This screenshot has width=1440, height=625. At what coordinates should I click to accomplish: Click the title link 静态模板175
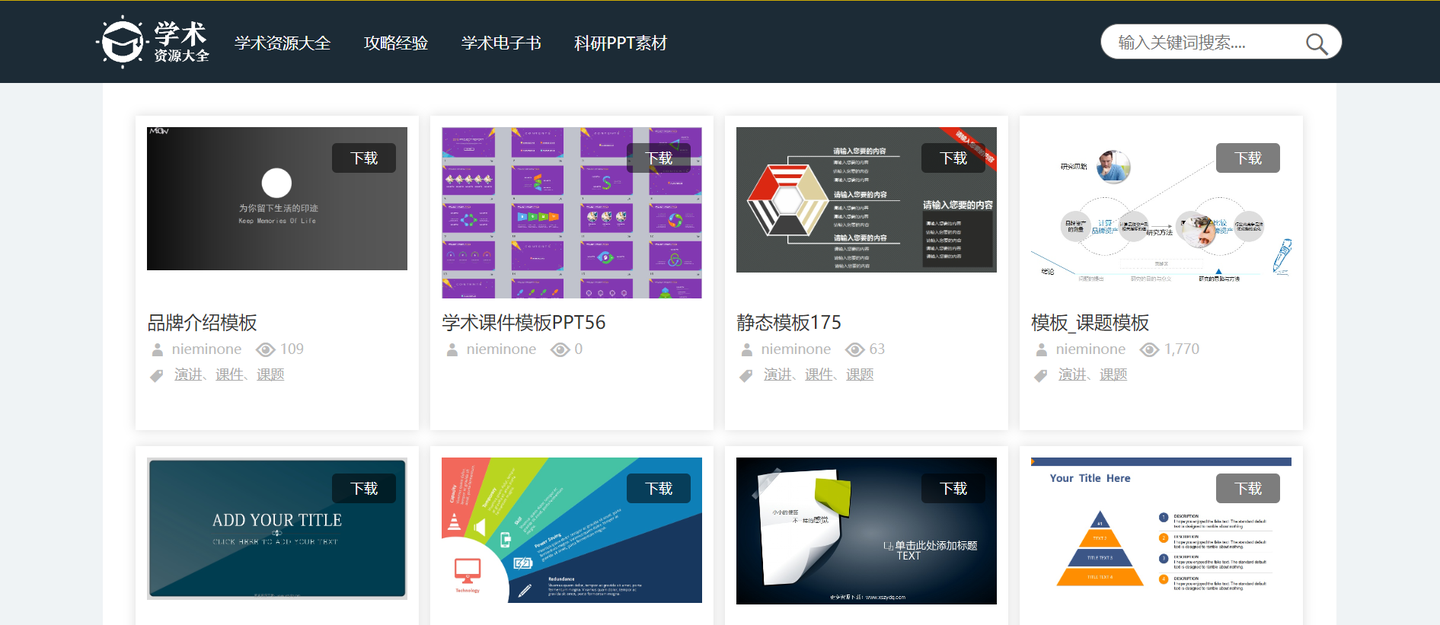[x=786, y=322]
